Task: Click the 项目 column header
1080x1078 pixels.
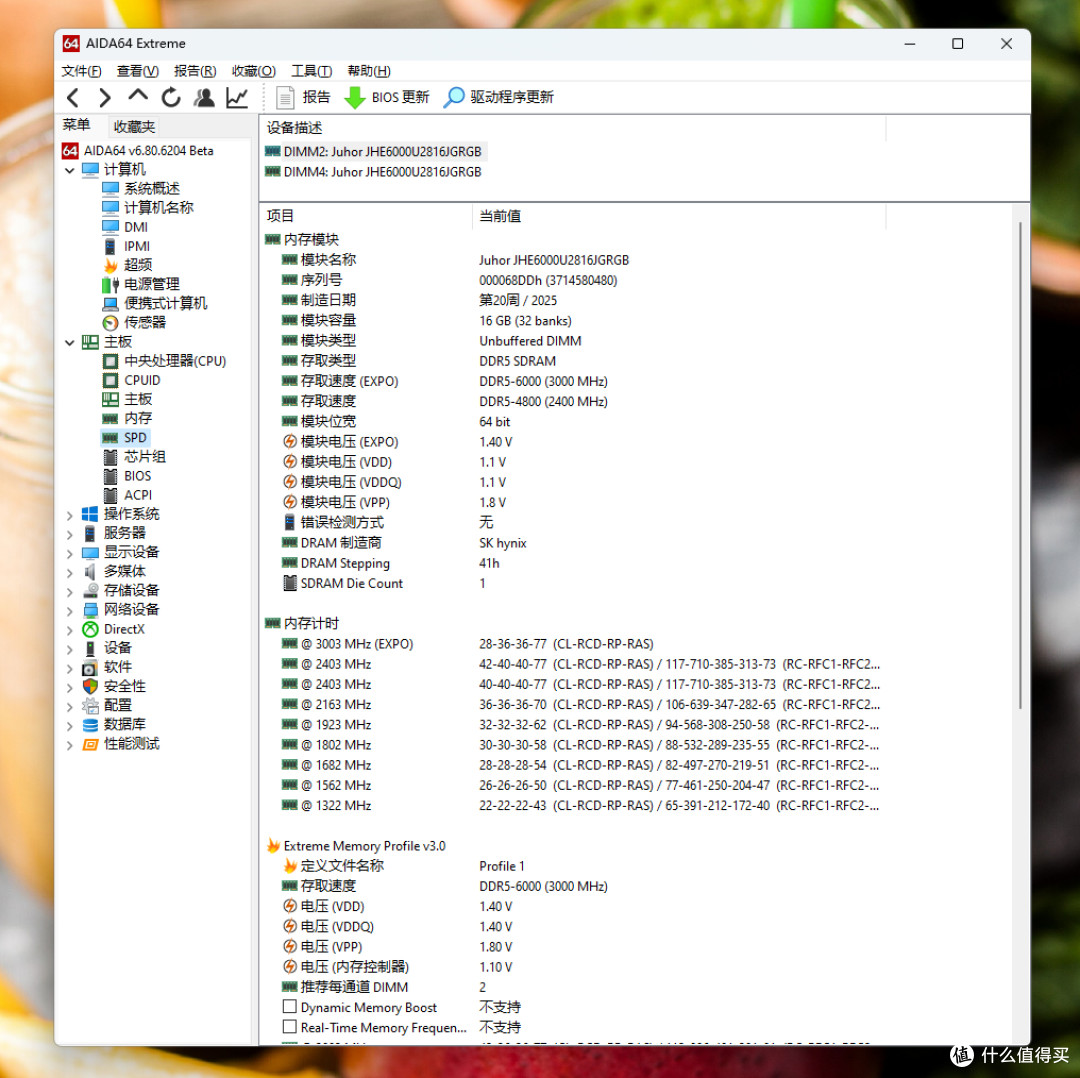Action: (366, 216)
